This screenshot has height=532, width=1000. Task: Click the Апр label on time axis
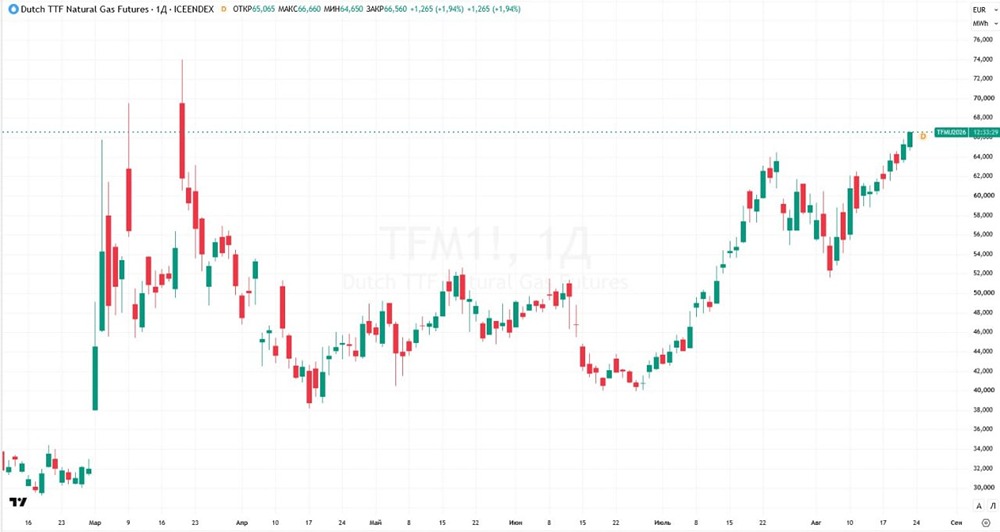coord(242,523)
